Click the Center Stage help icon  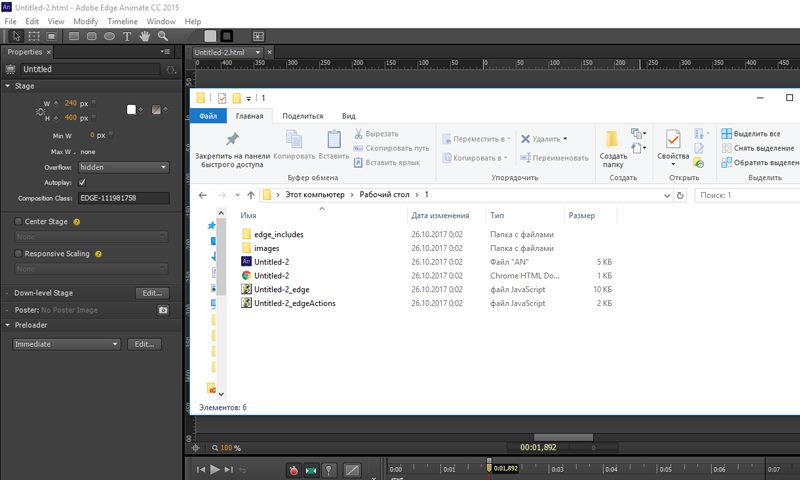tap(77, 222)
